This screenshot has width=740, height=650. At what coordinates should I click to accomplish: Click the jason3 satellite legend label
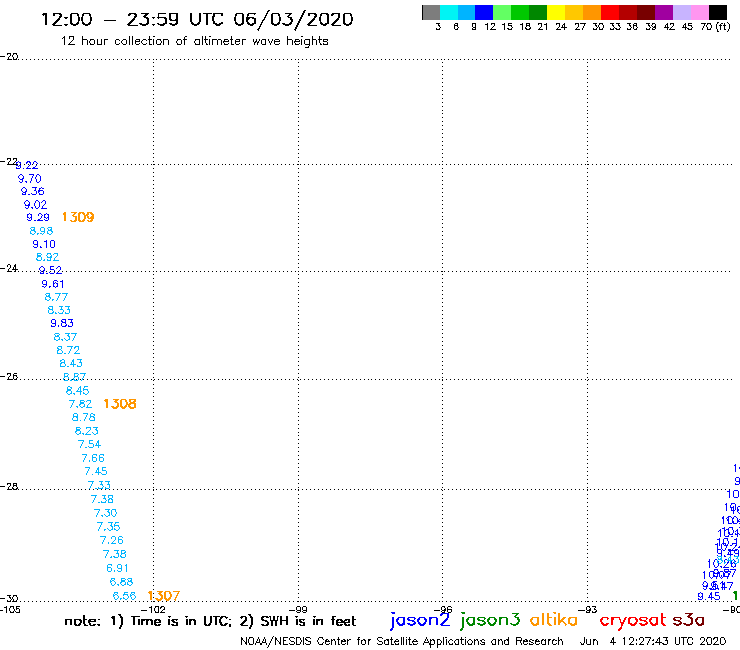click(490, 620)
